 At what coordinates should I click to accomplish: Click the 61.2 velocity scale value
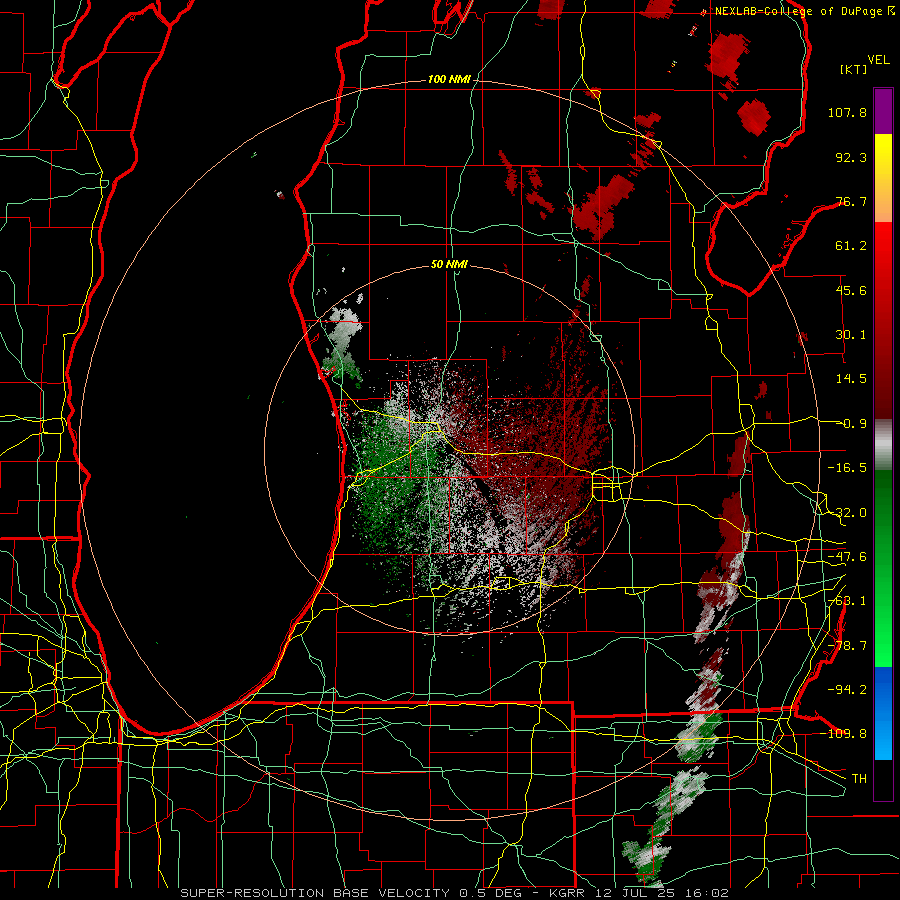coord(851,246)
